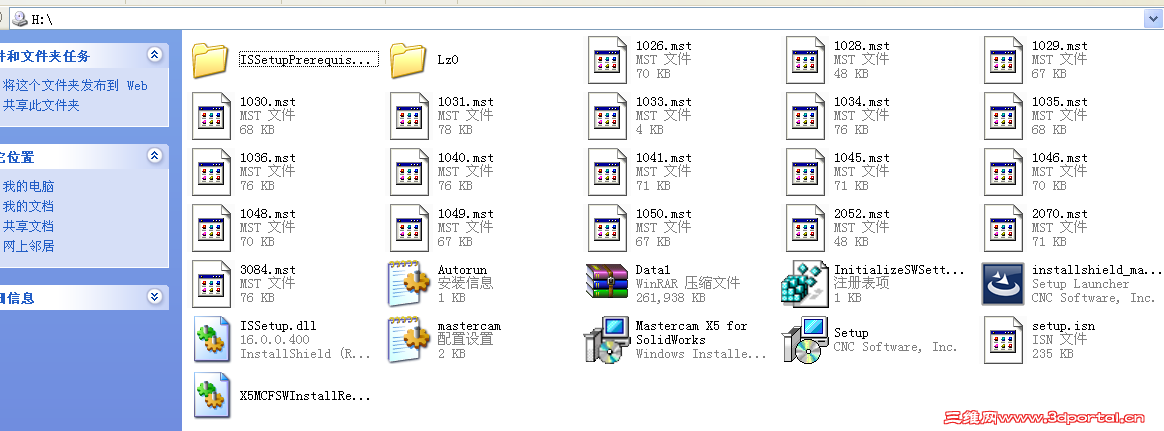Go to Shared Documents (共享文档)

(x=28, y=226)
